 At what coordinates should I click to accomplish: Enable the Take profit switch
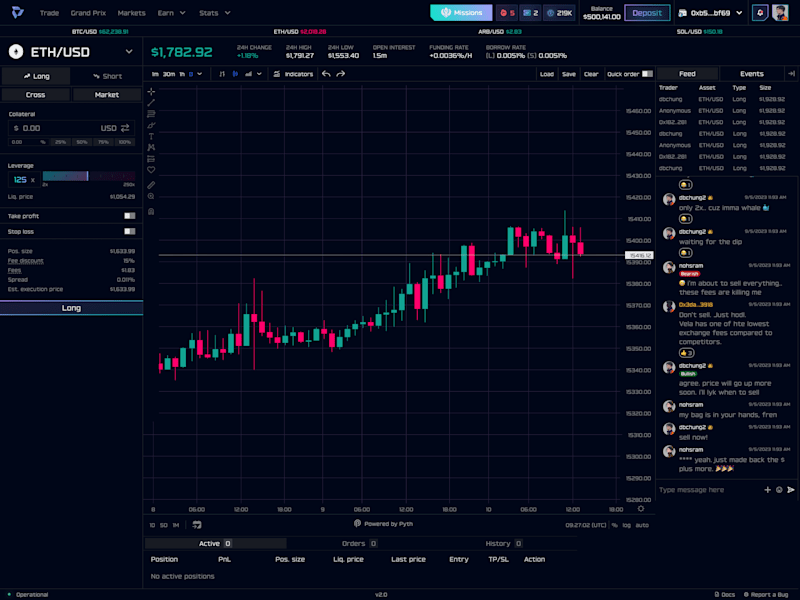130,216
